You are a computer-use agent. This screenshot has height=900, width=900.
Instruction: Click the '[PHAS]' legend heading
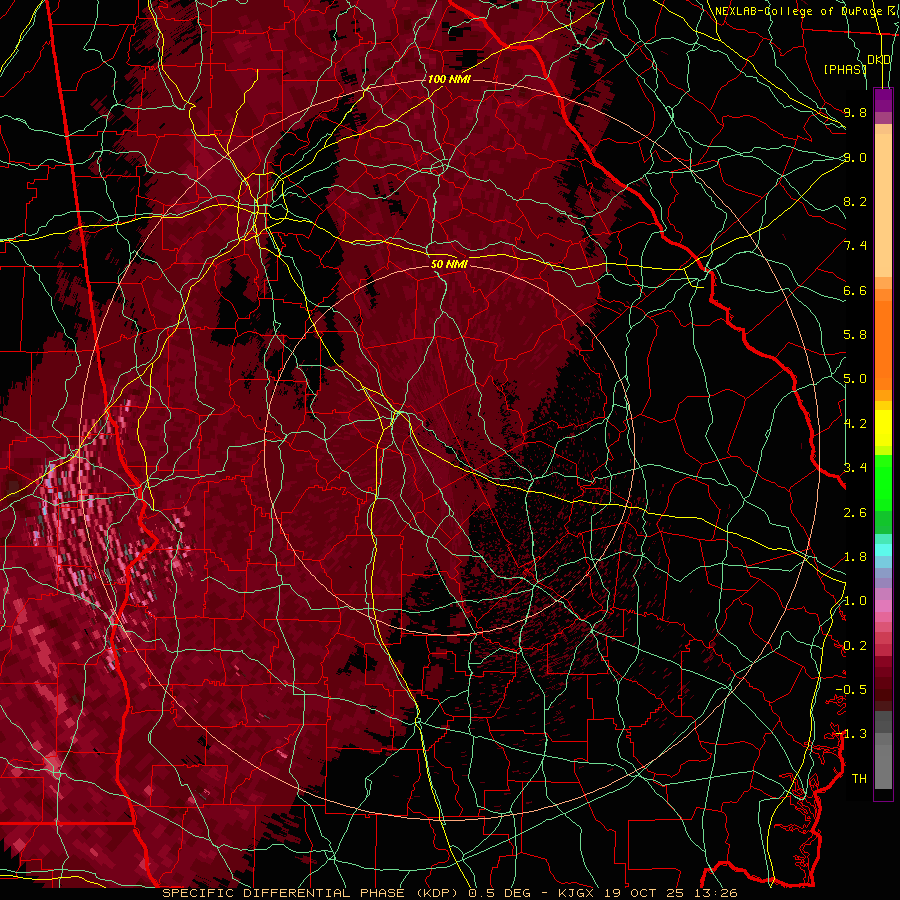pos(845,69)
